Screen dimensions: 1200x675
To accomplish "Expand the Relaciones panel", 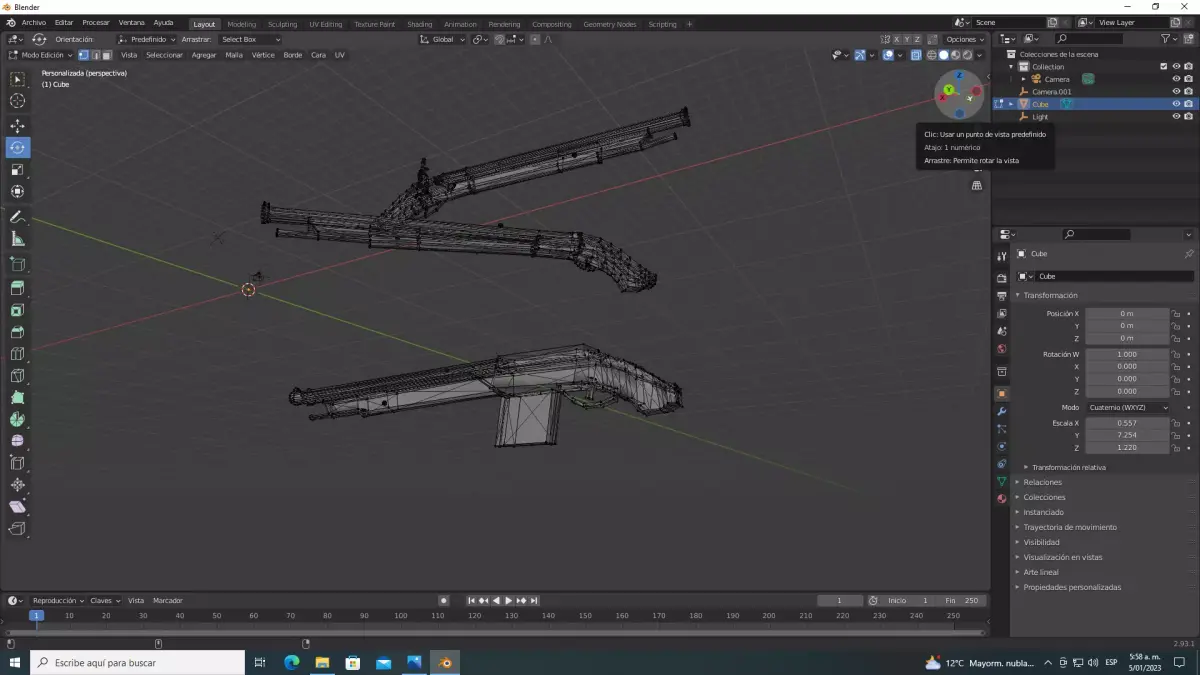I will pos(1043,482).
